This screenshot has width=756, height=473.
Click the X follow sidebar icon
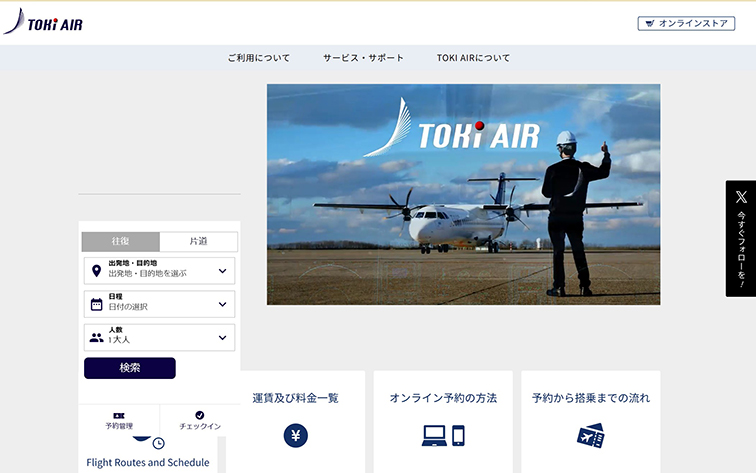[742, 197]
